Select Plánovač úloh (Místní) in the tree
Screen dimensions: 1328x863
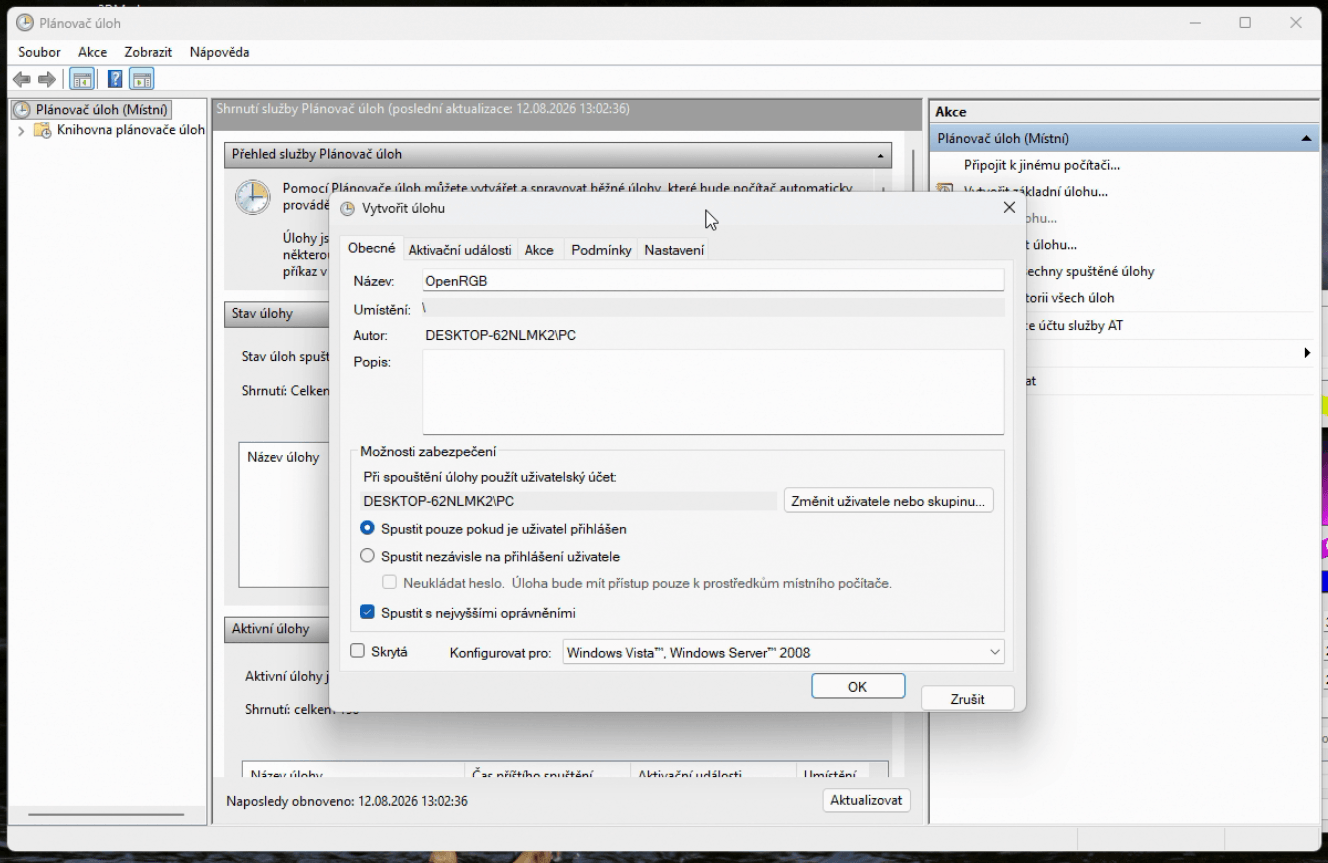pos(102,110)
